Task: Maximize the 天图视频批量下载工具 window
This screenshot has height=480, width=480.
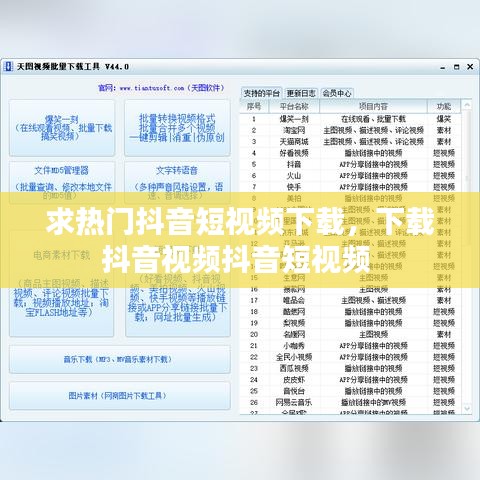Action: [x=456, y=67]
